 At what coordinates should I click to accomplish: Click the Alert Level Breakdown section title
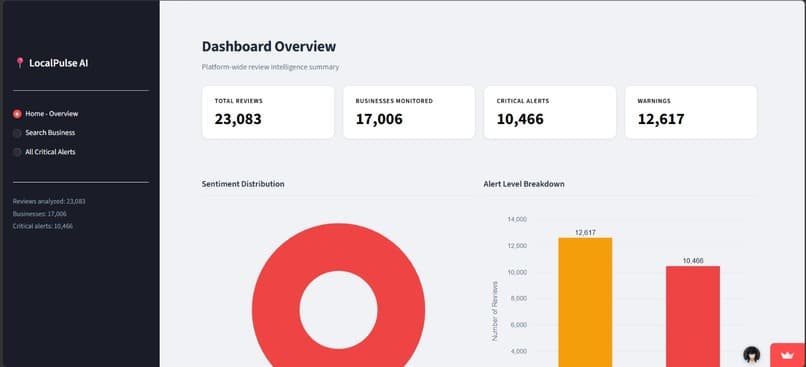tap(524, 184)
